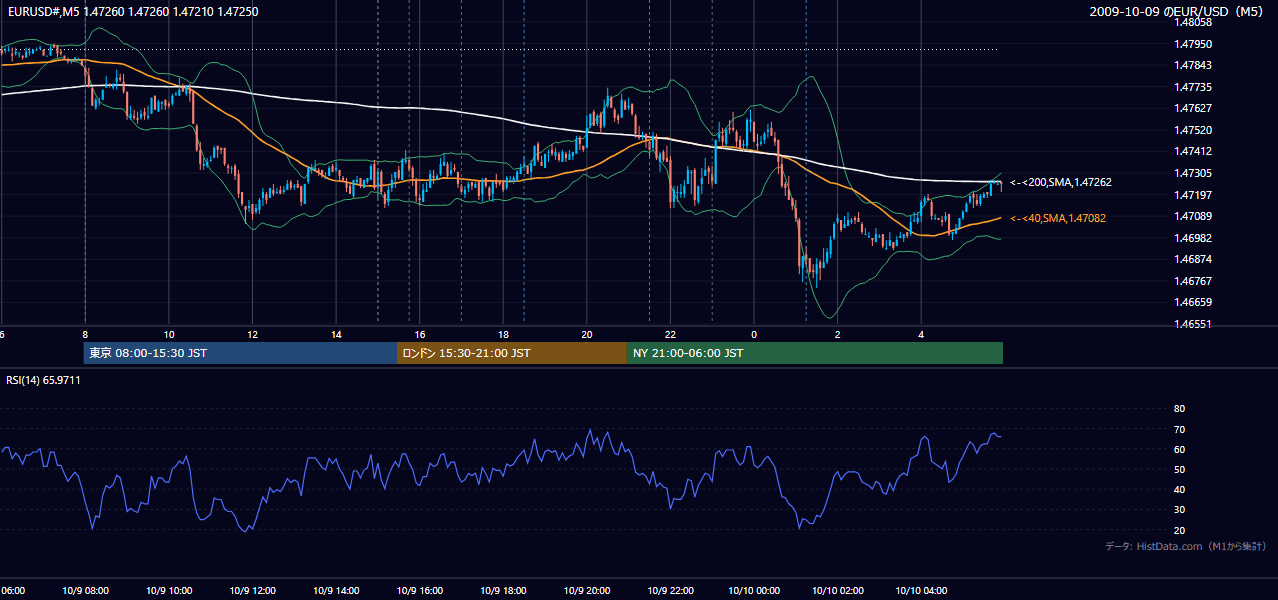Image resolution: width=1278 pixels, height=600 pixels.
Task: Click price axis label 1.47843
Action: point(1194,65)
